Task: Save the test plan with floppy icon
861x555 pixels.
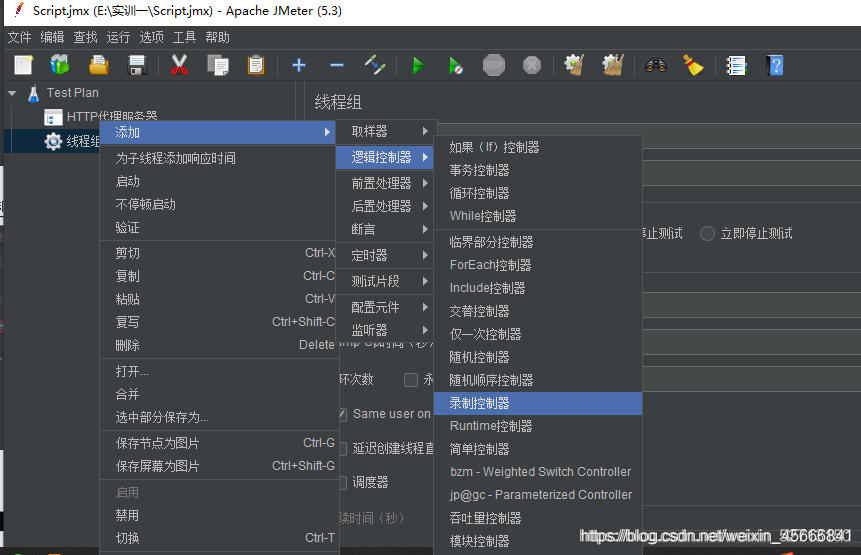Action: pos(137,65)
